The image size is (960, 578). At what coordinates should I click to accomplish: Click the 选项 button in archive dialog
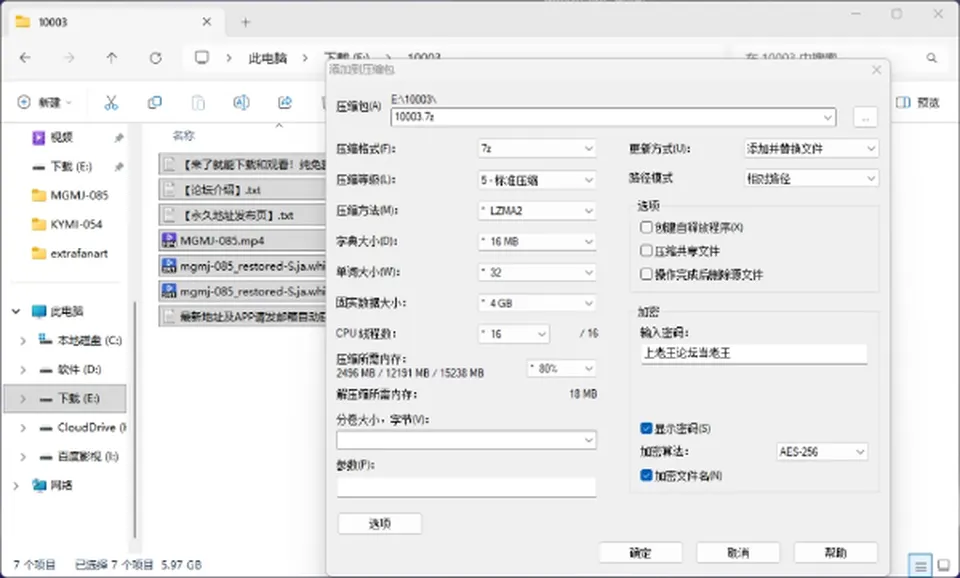tap(380, 524)
